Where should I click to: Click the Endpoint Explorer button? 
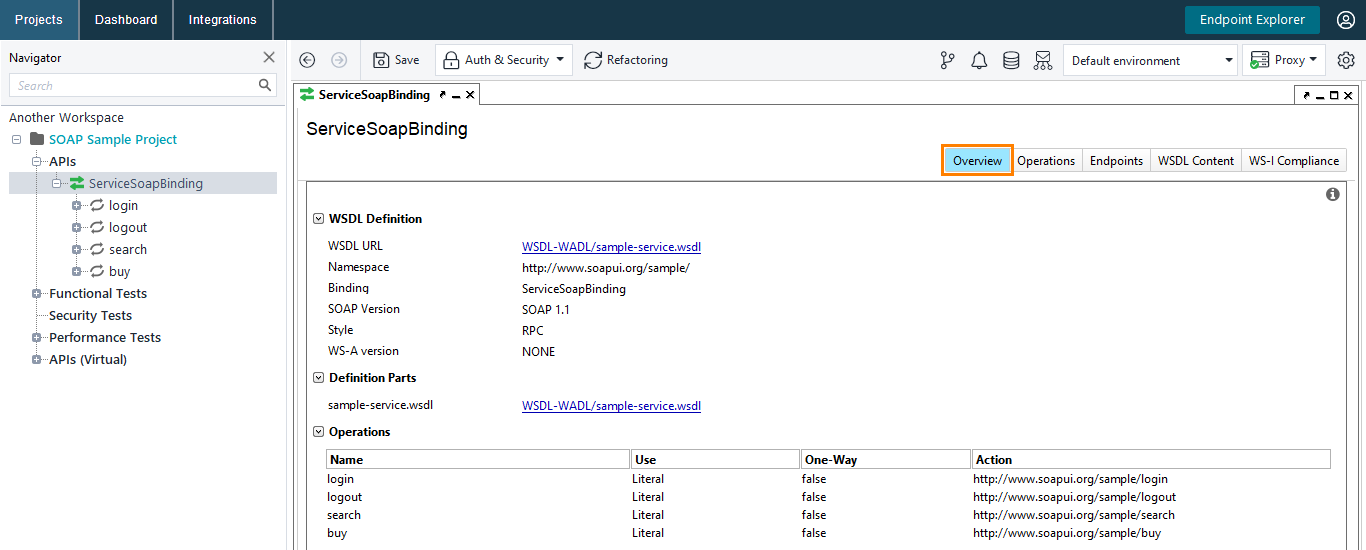click(1252, 20)
